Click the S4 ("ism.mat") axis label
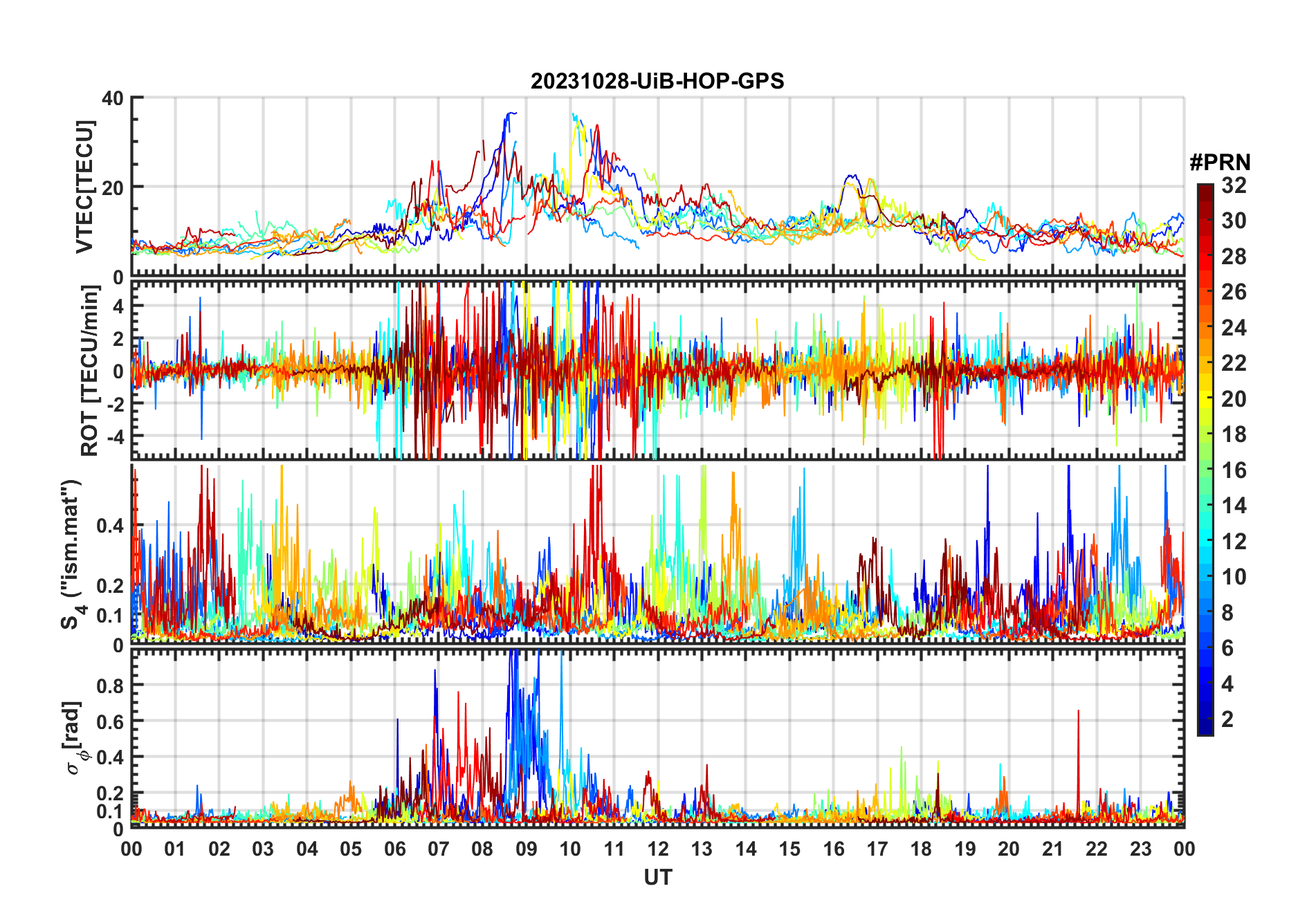Viewport: 1316px width, 920px height. (x=73, y=554)
